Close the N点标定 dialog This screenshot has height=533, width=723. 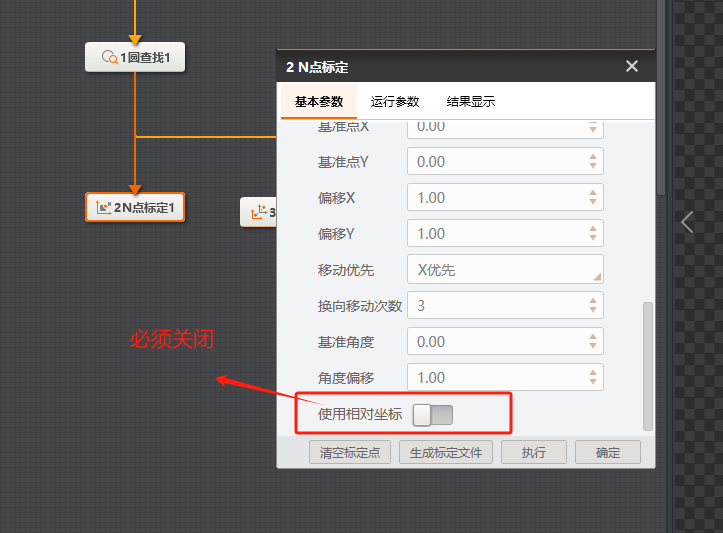(x=632, y=66)
